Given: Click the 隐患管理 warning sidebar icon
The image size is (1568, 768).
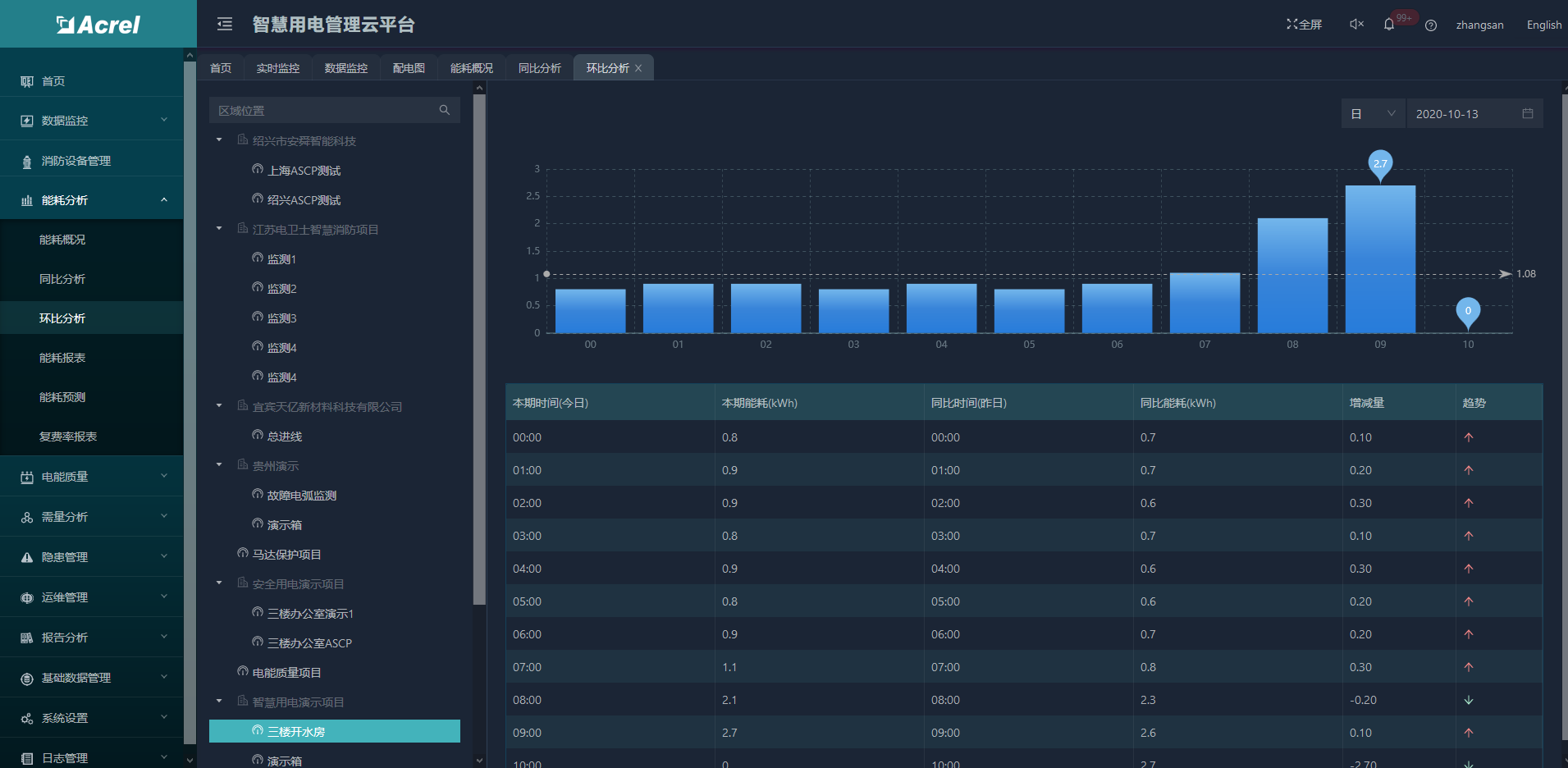Looking at the screenshot, I should click(27, 557).
